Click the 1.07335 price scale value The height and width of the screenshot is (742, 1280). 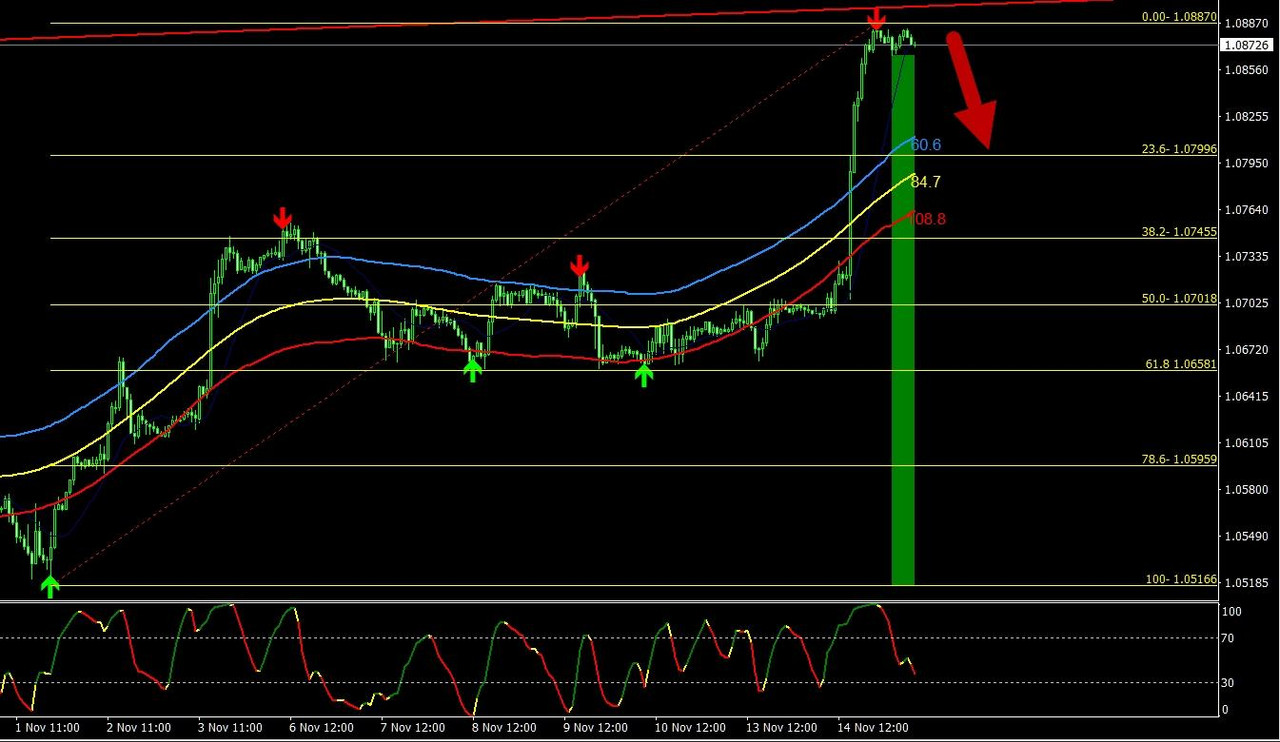click(1246, 257)
